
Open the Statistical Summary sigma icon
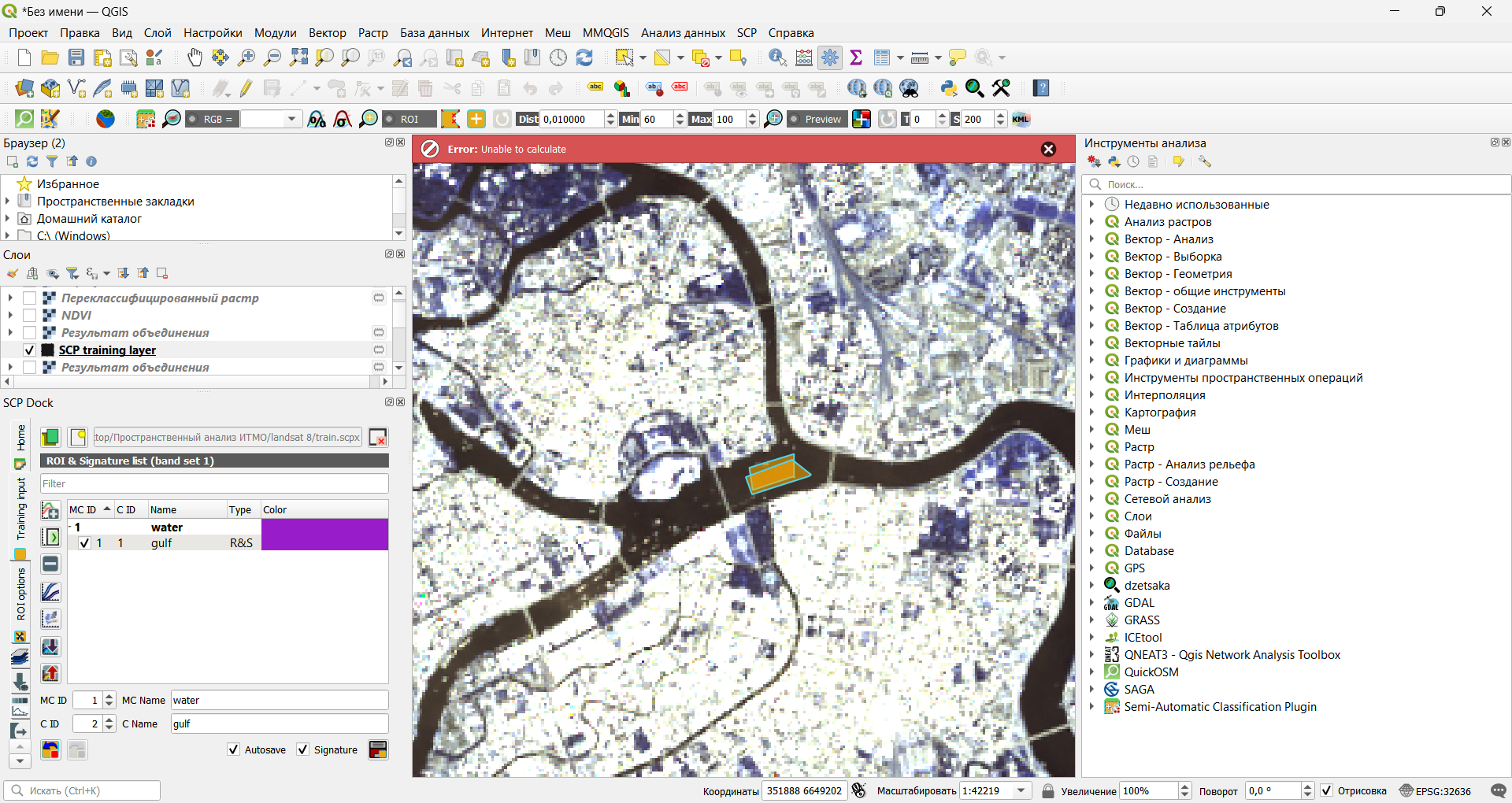856,57
